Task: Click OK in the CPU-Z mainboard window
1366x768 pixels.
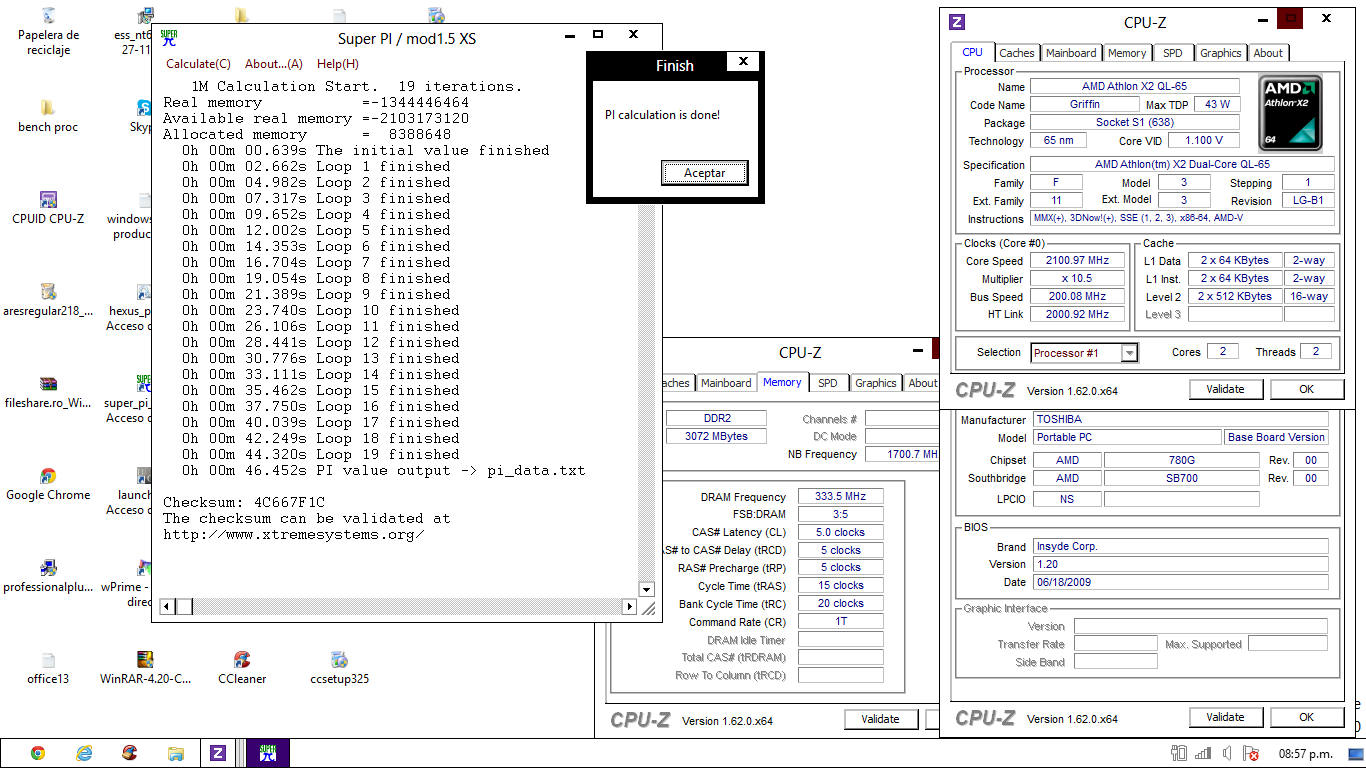Action: (1306, 717)
